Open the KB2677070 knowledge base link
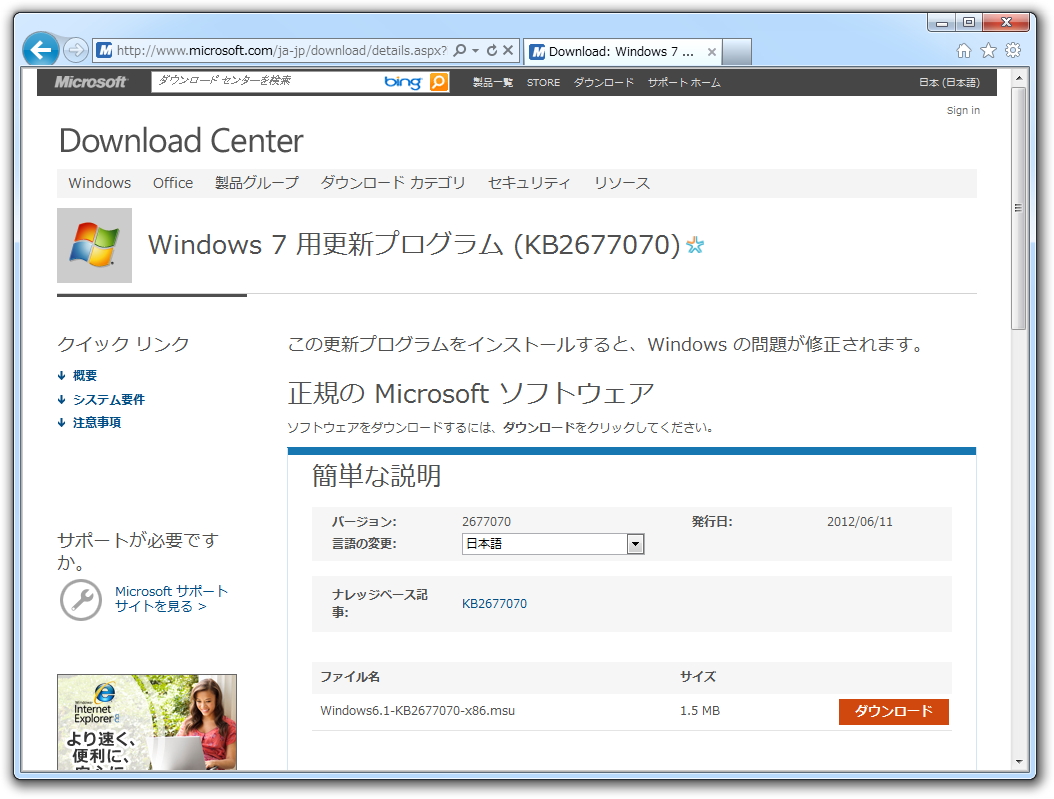 click(x=495, y=604)
